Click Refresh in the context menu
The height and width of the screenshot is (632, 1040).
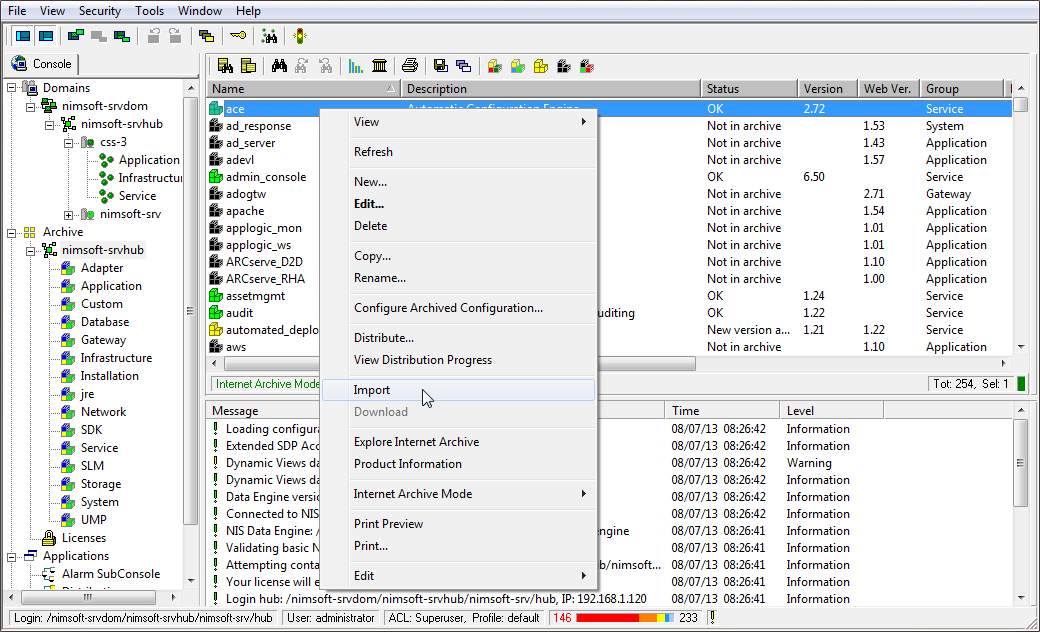click(458, 152)
